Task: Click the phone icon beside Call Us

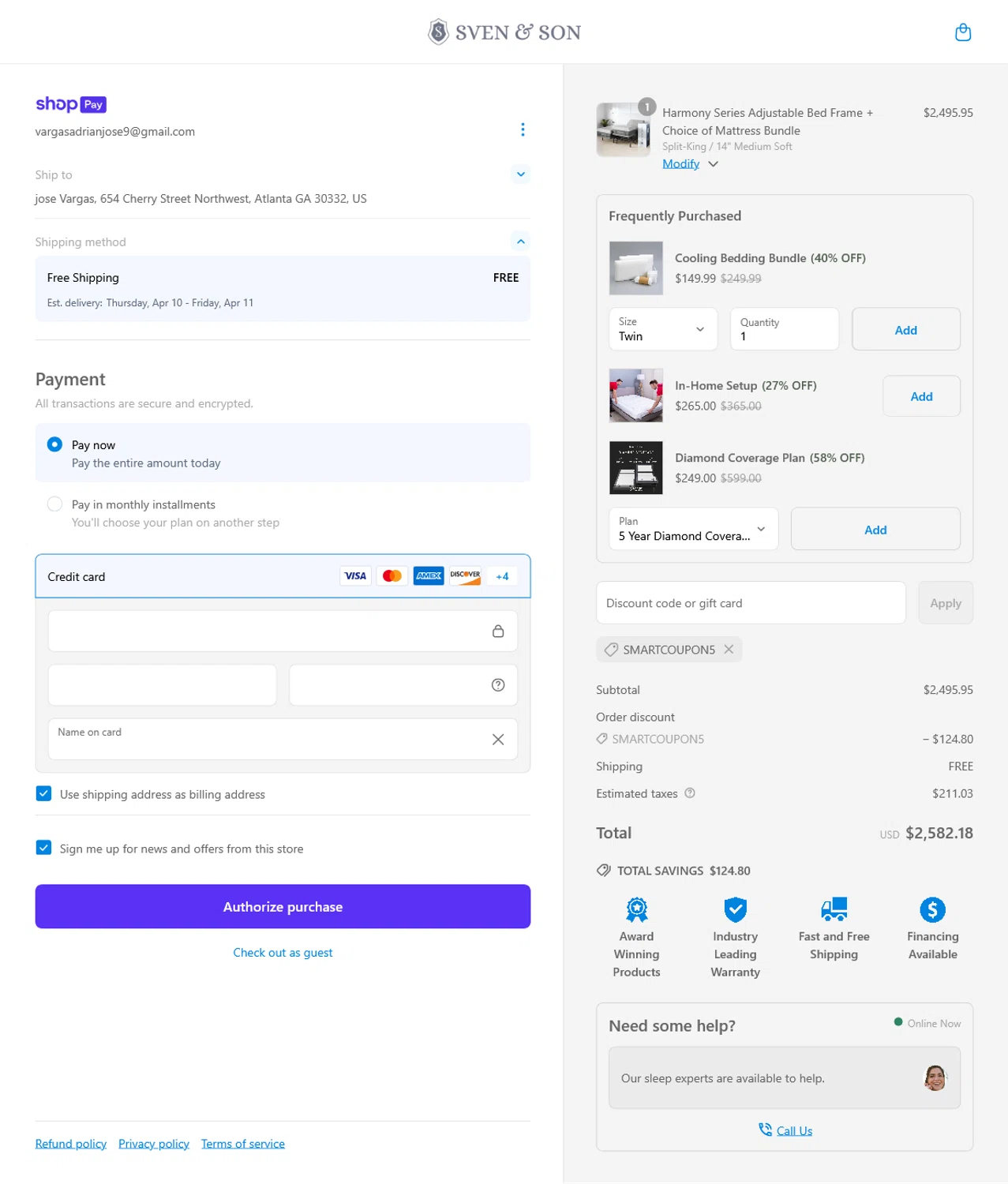Action: [x=765, y=1130]
